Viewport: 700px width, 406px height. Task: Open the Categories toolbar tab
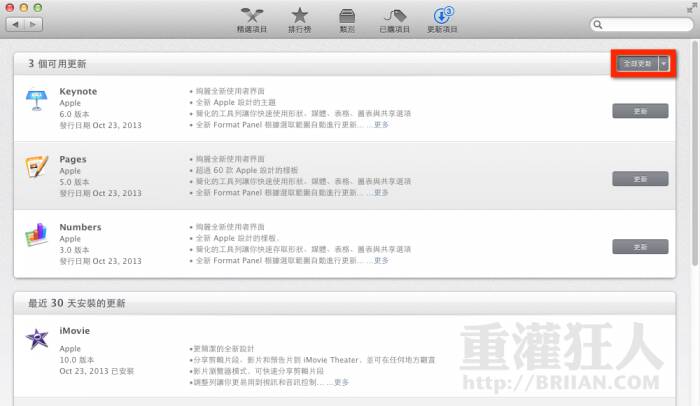click(347, 20)
